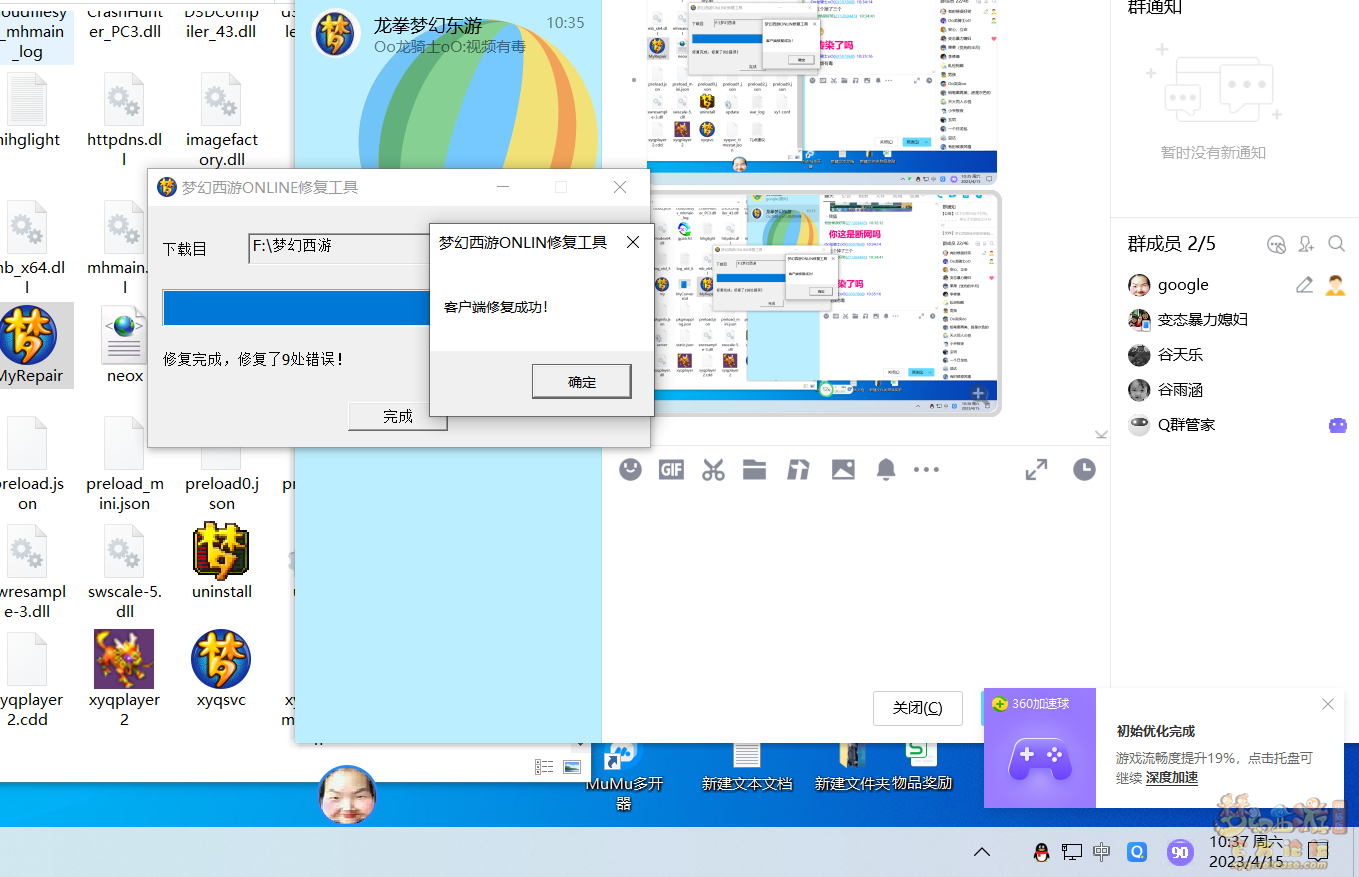Select the preload0.json file

point(221,473)
